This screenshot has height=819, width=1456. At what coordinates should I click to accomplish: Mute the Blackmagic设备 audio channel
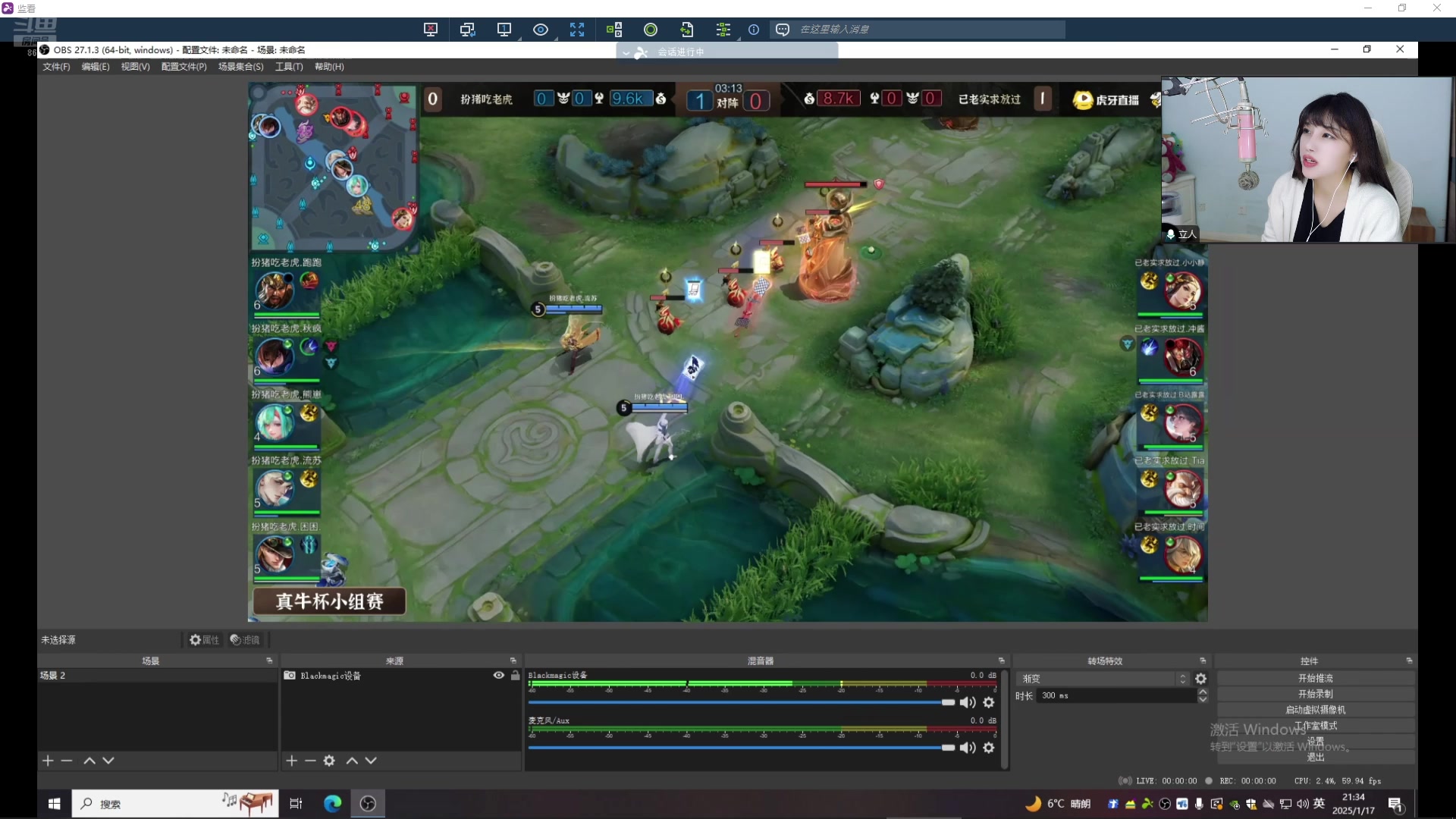(x=968, y=702)
